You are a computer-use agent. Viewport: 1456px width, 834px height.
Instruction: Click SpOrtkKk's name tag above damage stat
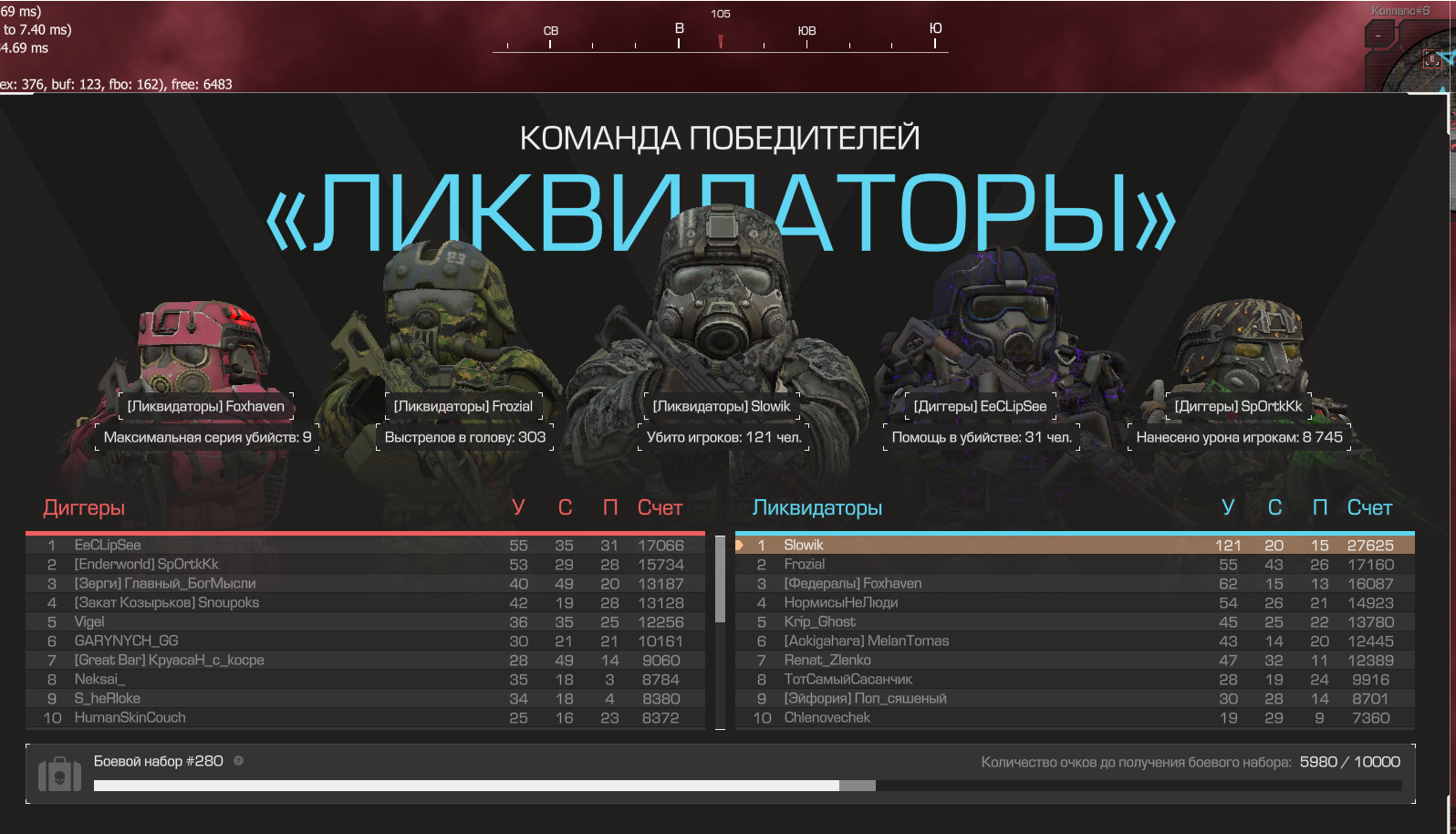[x=1238, y=406]
